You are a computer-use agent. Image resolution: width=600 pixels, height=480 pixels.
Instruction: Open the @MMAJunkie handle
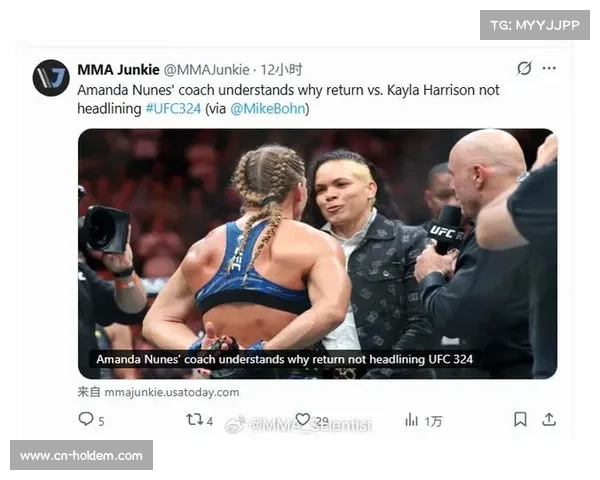pyautogui.click(x=207, y=70)
